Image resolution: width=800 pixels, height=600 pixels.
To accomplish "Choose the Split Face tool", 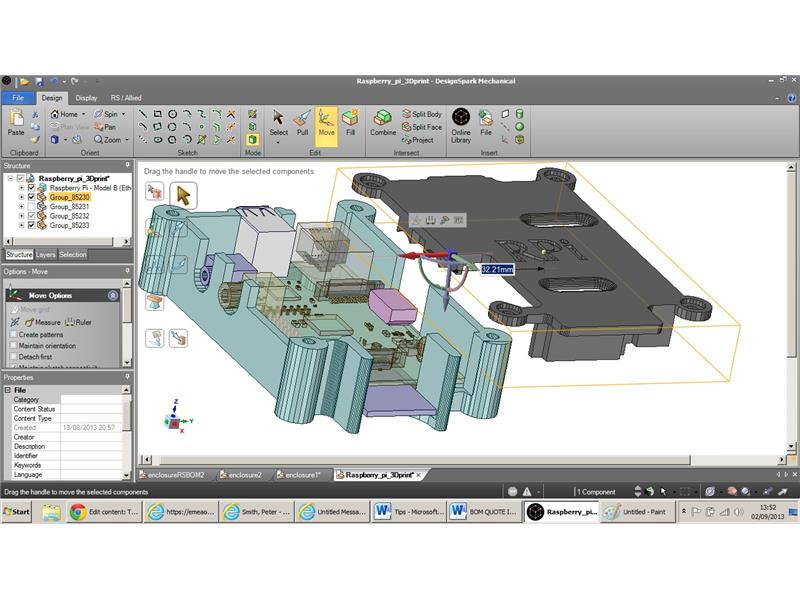I will (422, 127).
